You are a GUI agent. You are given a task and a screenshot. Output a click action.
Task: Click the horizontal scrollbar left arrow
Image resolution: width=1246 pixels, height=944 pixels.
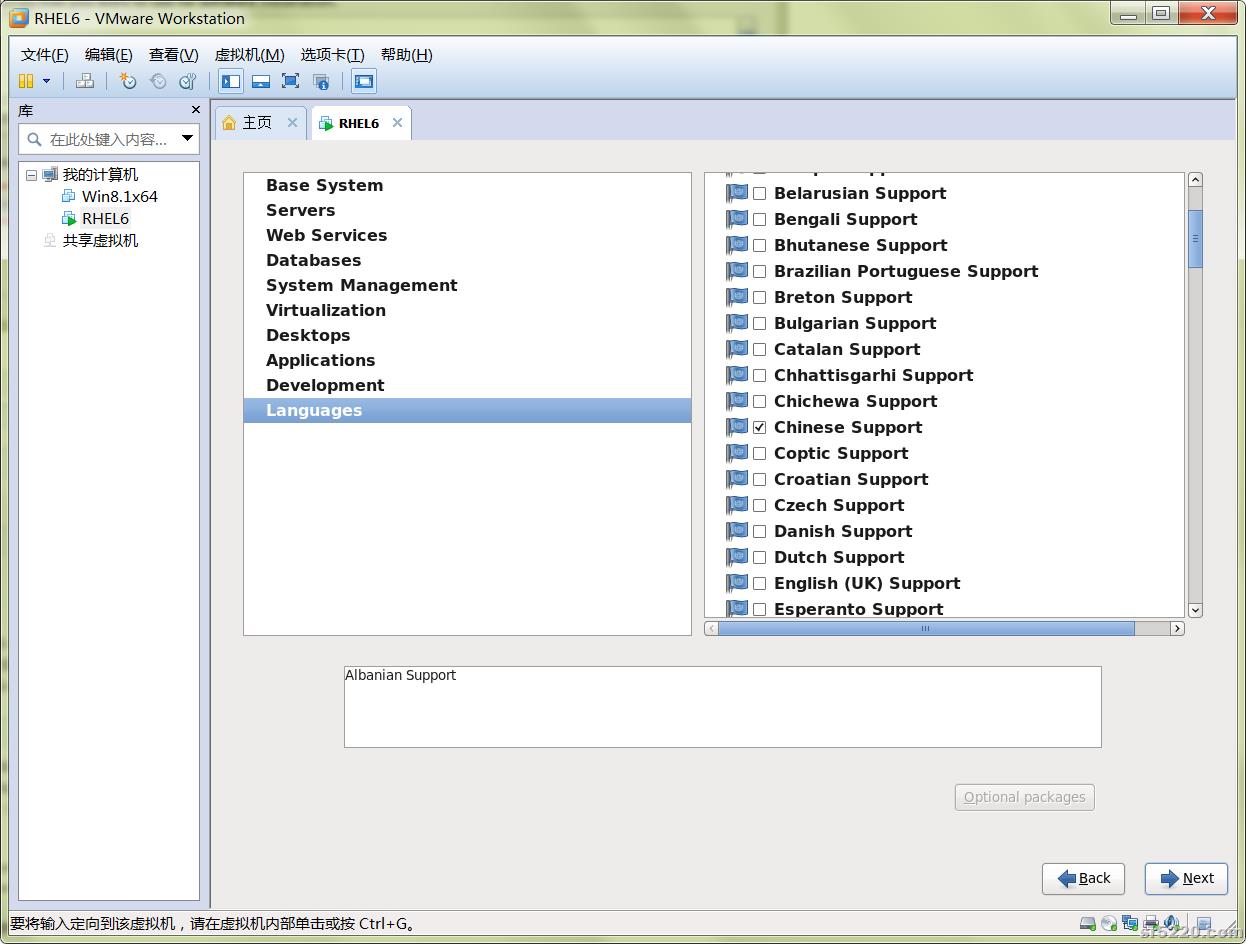tap(711, 628)
